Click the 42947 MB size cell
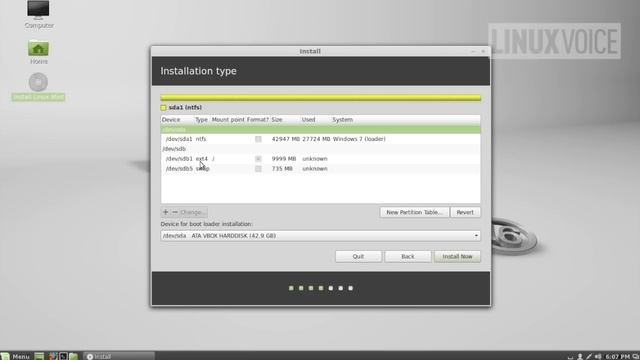This screenshot has width=640, height=360. 285,139
